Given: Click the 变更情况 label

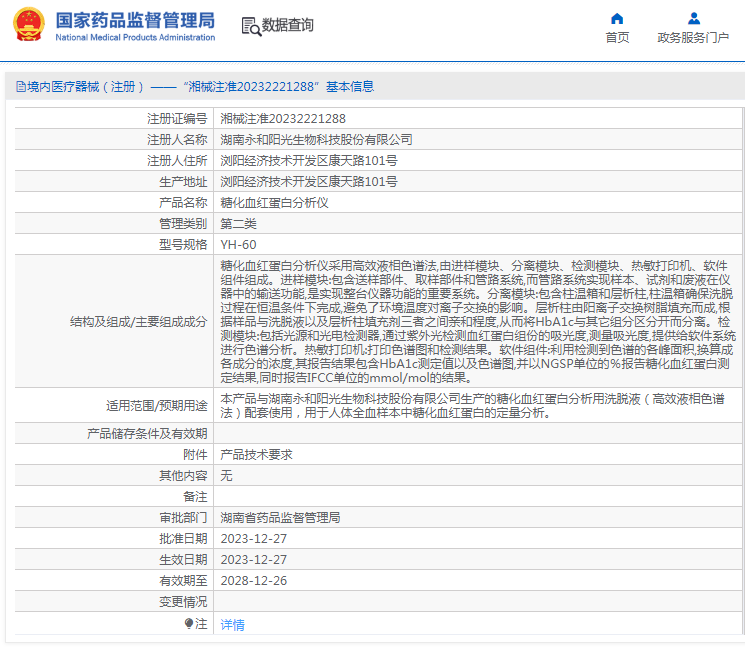Looking at the screenshot, I should [183, 601].
